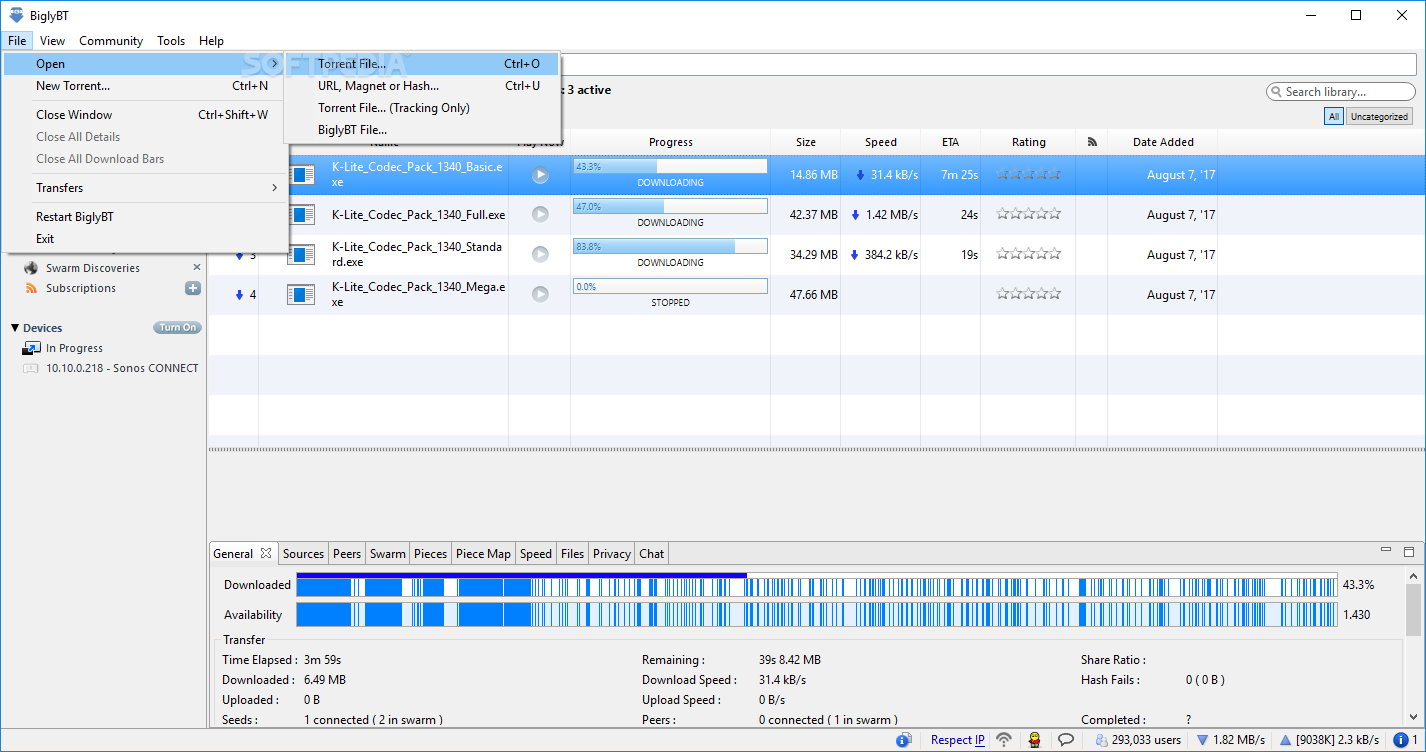Minimize the details panel
Viewport: 1426px width, 752px height.
coord(1385,551)
